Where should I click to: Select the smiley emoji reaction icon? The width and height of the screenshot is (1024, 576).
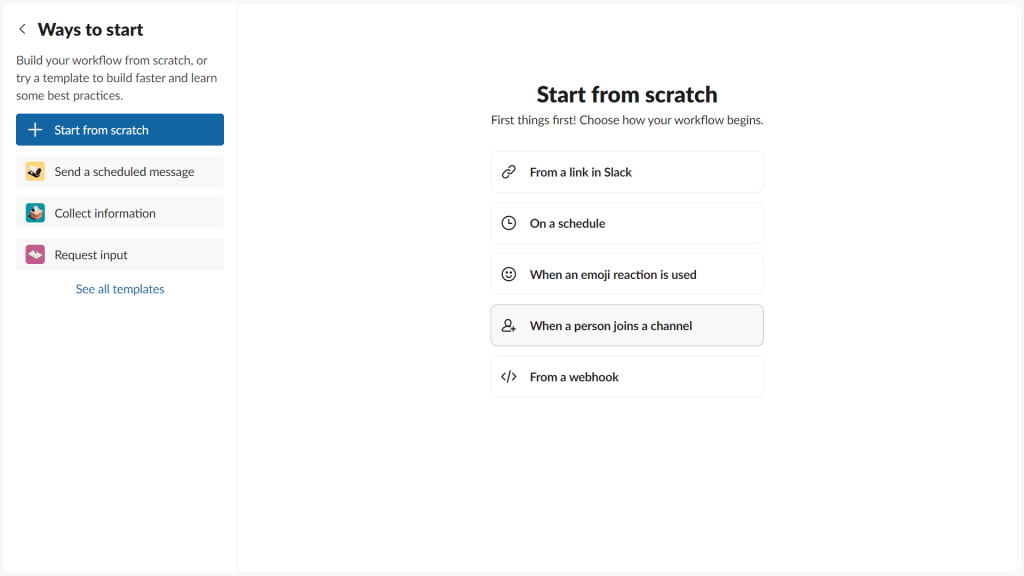[x=508, y=273]
